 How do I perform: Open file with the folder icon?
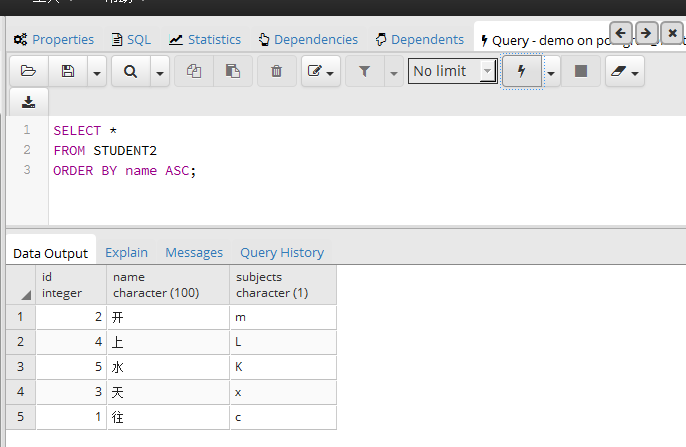(29, 71)
